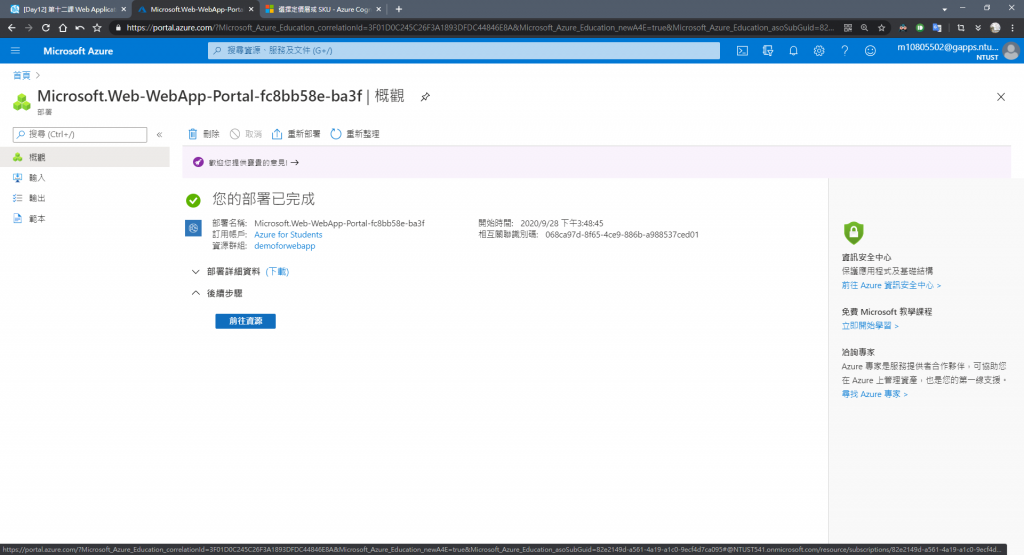The height and width of the screenshot is (555, 1024).
Task: Click the correlation ID value 068ca97d-8f65
Action: pyautogui.click(x=622, y=234)
